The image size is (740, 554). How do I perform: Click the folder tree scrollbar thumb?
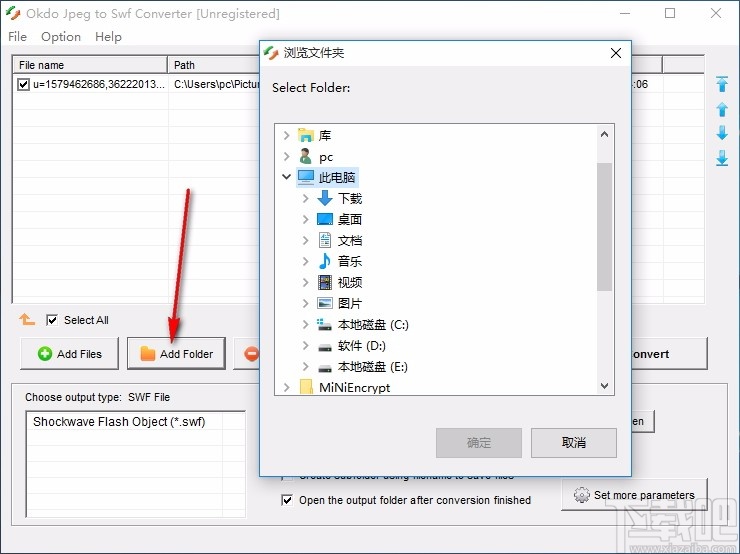coord(605,227)
